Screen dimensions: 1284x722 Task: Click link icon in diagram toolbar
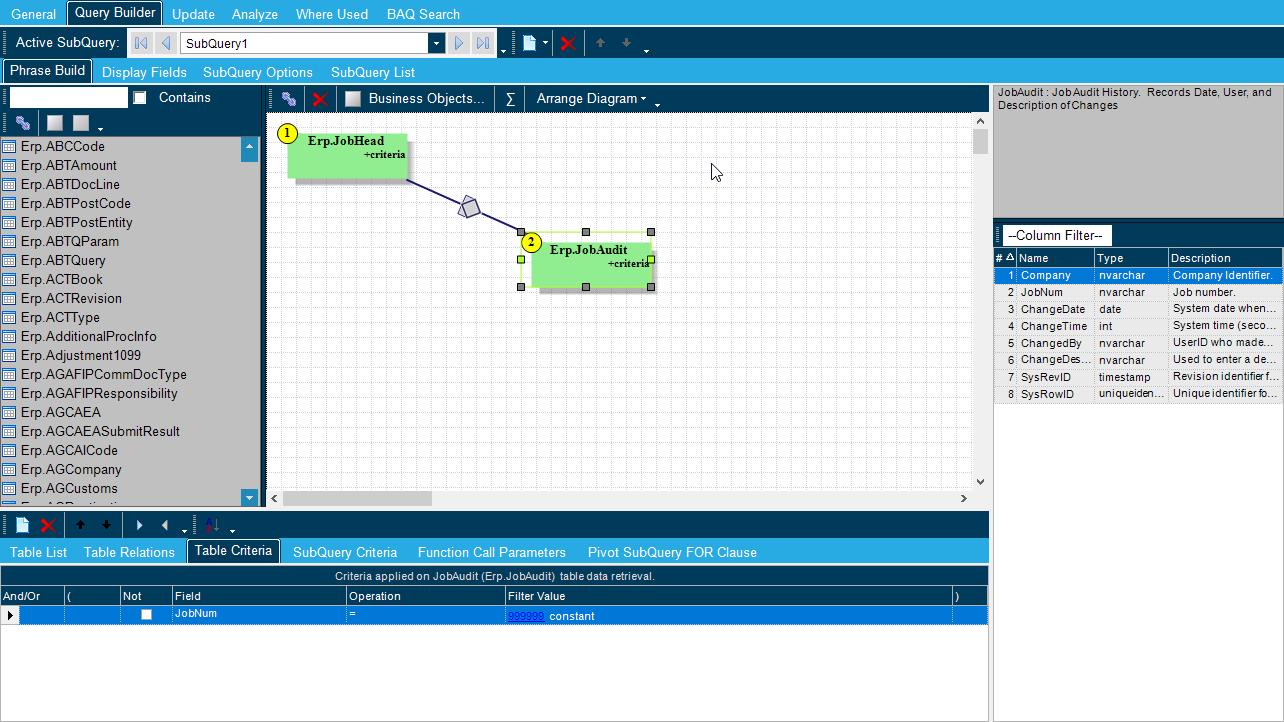(x=289, y=99)
